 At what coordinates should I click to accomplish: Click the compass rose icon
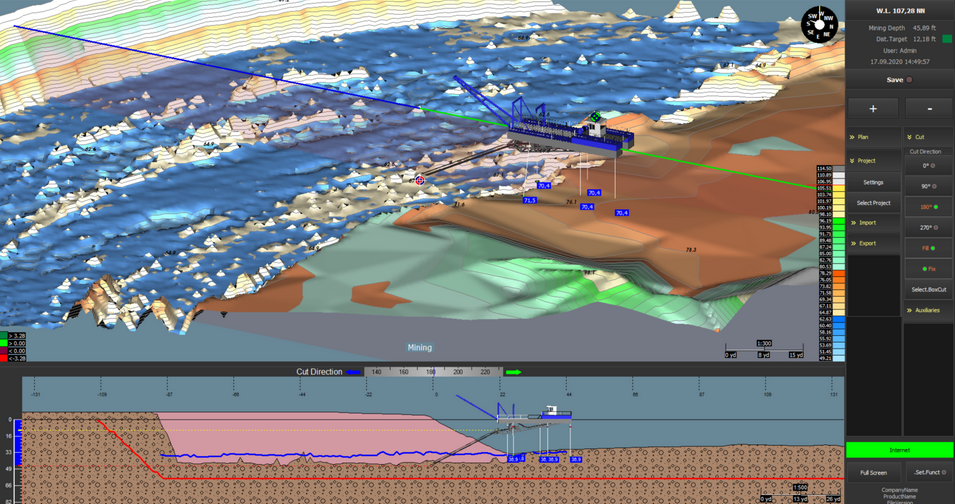pyautogui.click(x=818, y=24)
